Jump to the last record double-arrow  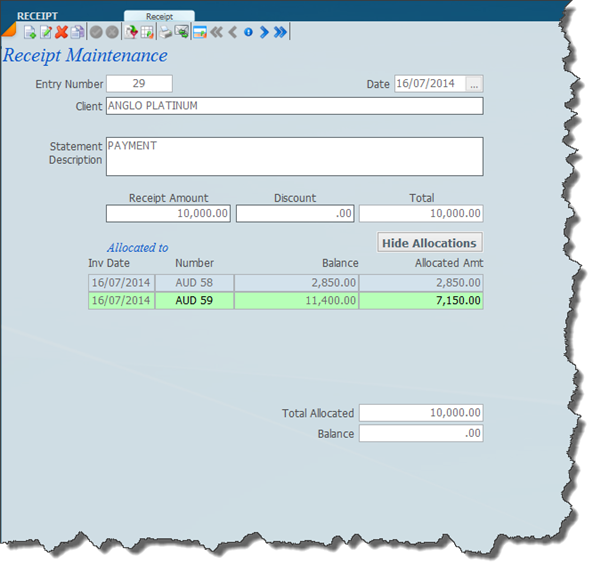pos(281,32)
